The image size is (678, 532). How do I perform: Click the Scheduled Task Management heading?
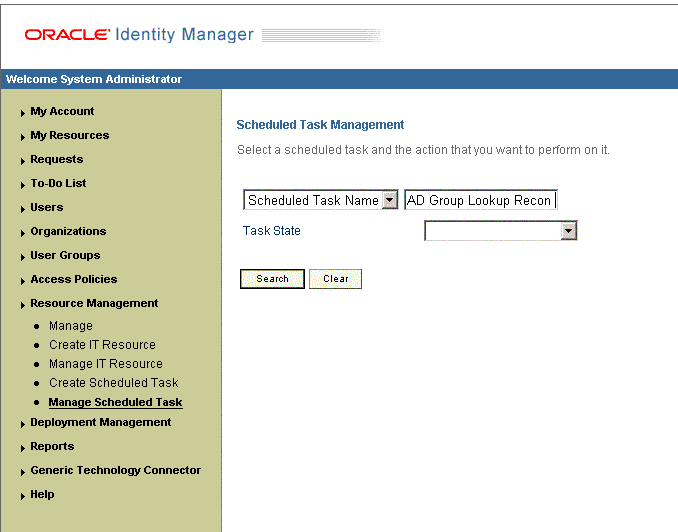pos(320,125)
